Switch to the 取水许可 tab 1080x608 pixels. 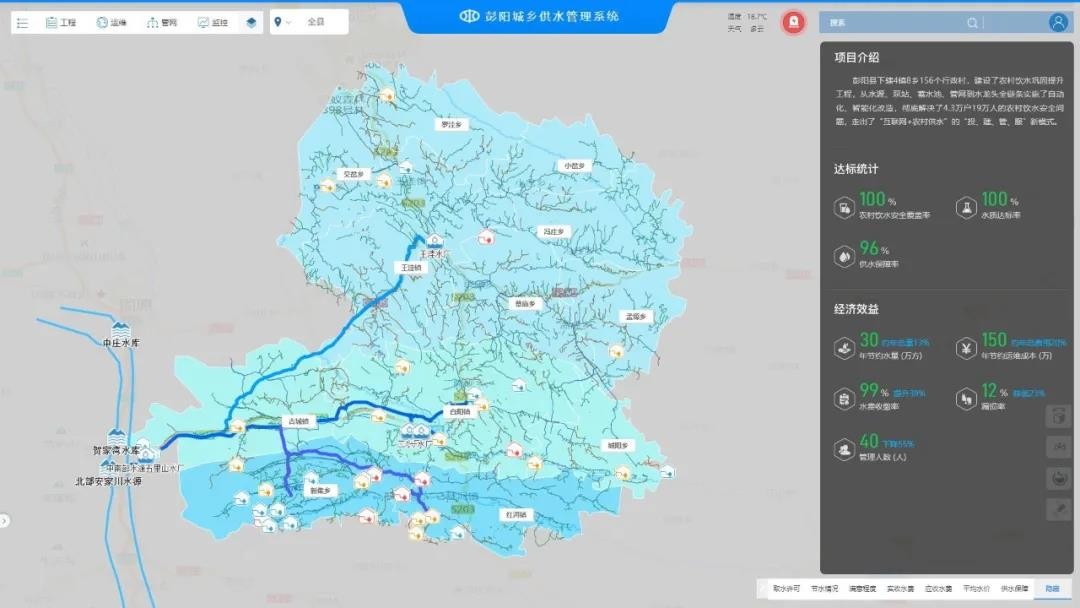pos(786,589)
